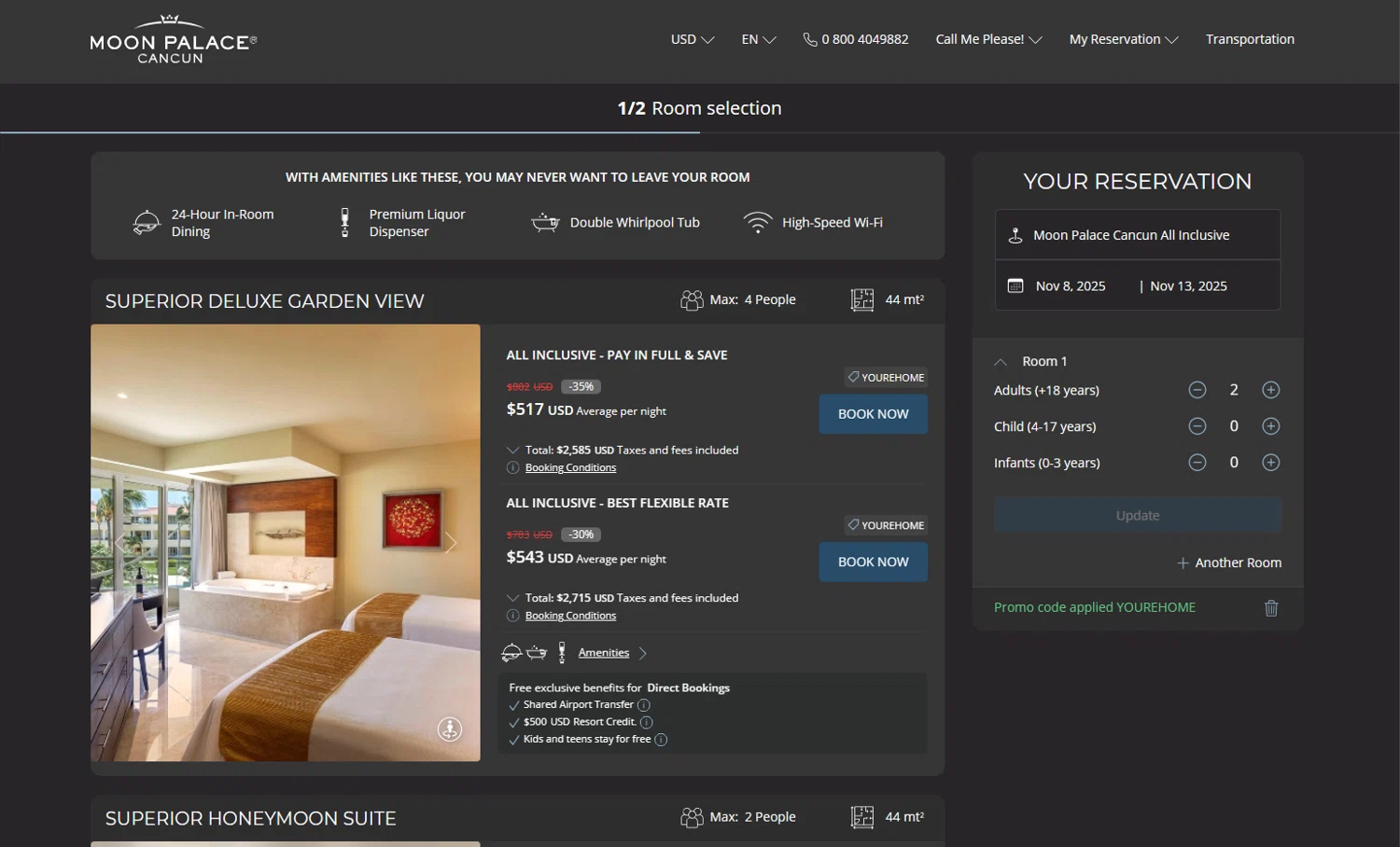Open the USD currency dropdown
The height and width of the screenshot is (847, 1400).
[x=693, y=39]
